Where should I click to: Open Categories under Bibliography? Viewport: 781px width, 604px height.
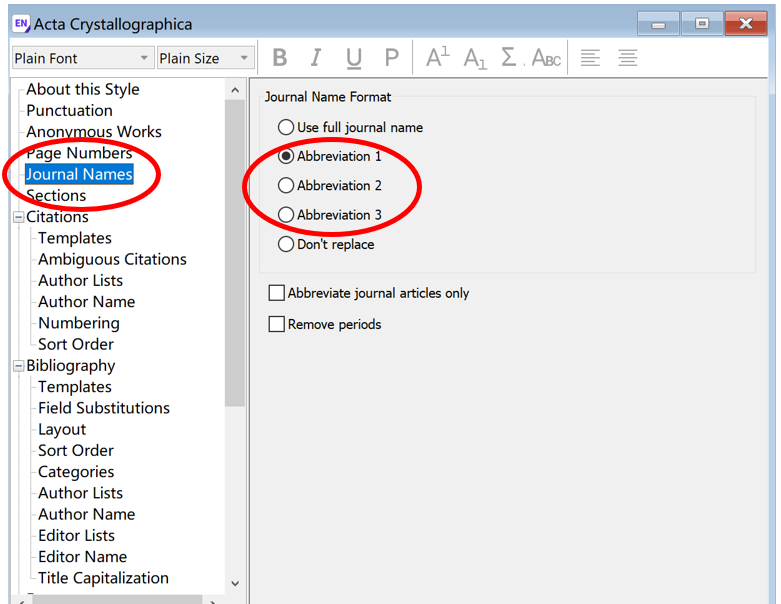pos(76,472)
